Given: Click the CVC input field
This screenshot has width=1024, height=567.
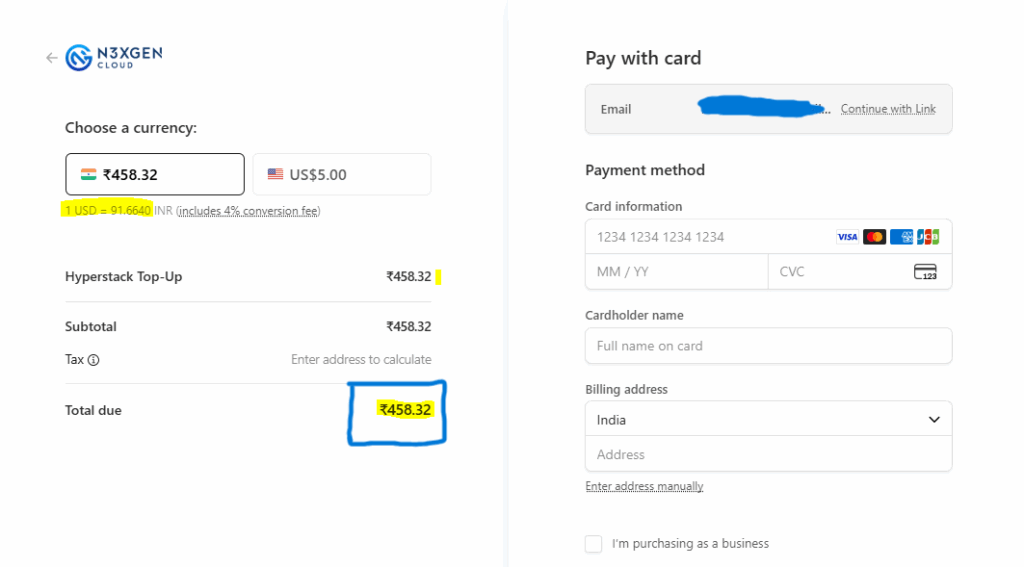Looking at the screenshot, I should [840, 272].
